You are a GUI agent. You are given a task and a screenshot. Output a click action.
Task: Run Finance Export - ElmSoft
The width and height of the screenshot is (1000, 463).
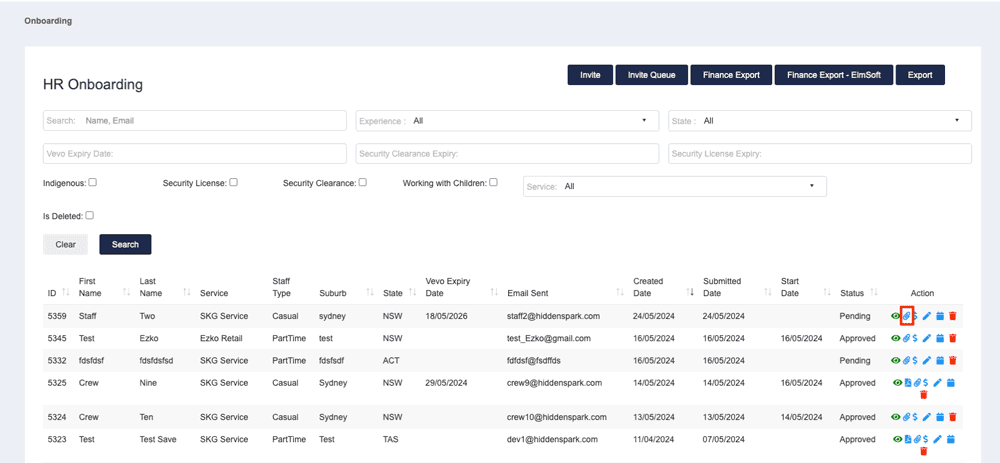pos(834,75)
